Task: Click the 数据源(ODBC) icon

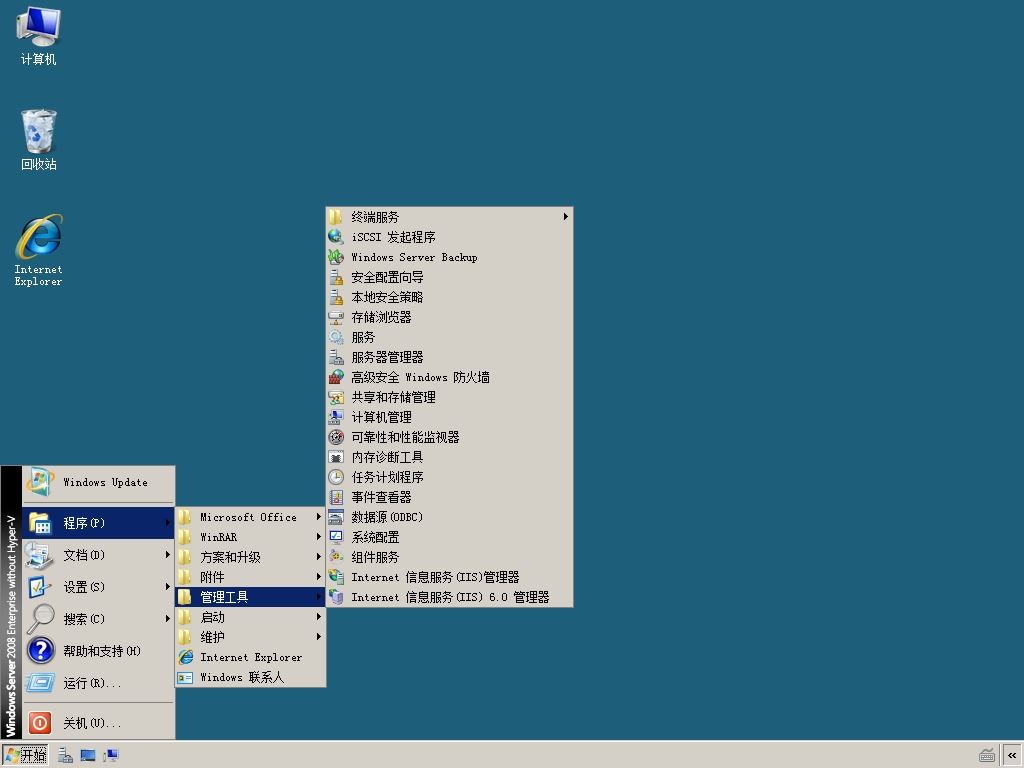Action: coord(336,517)
